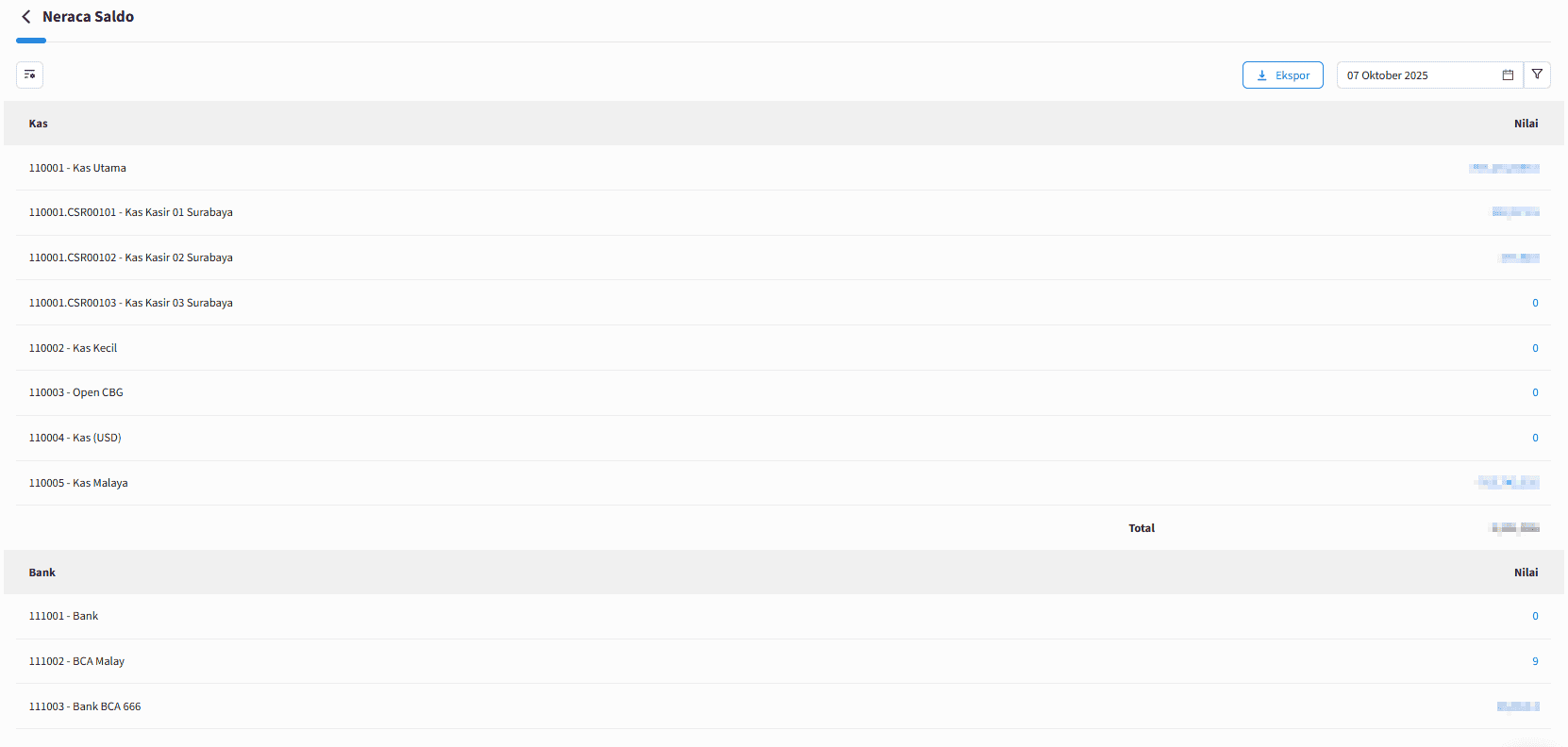This screenshot has height=747, width=1568.
Task: Click the 111001 - Bank account
Action: pyautogui.click(x=63, y=616)
